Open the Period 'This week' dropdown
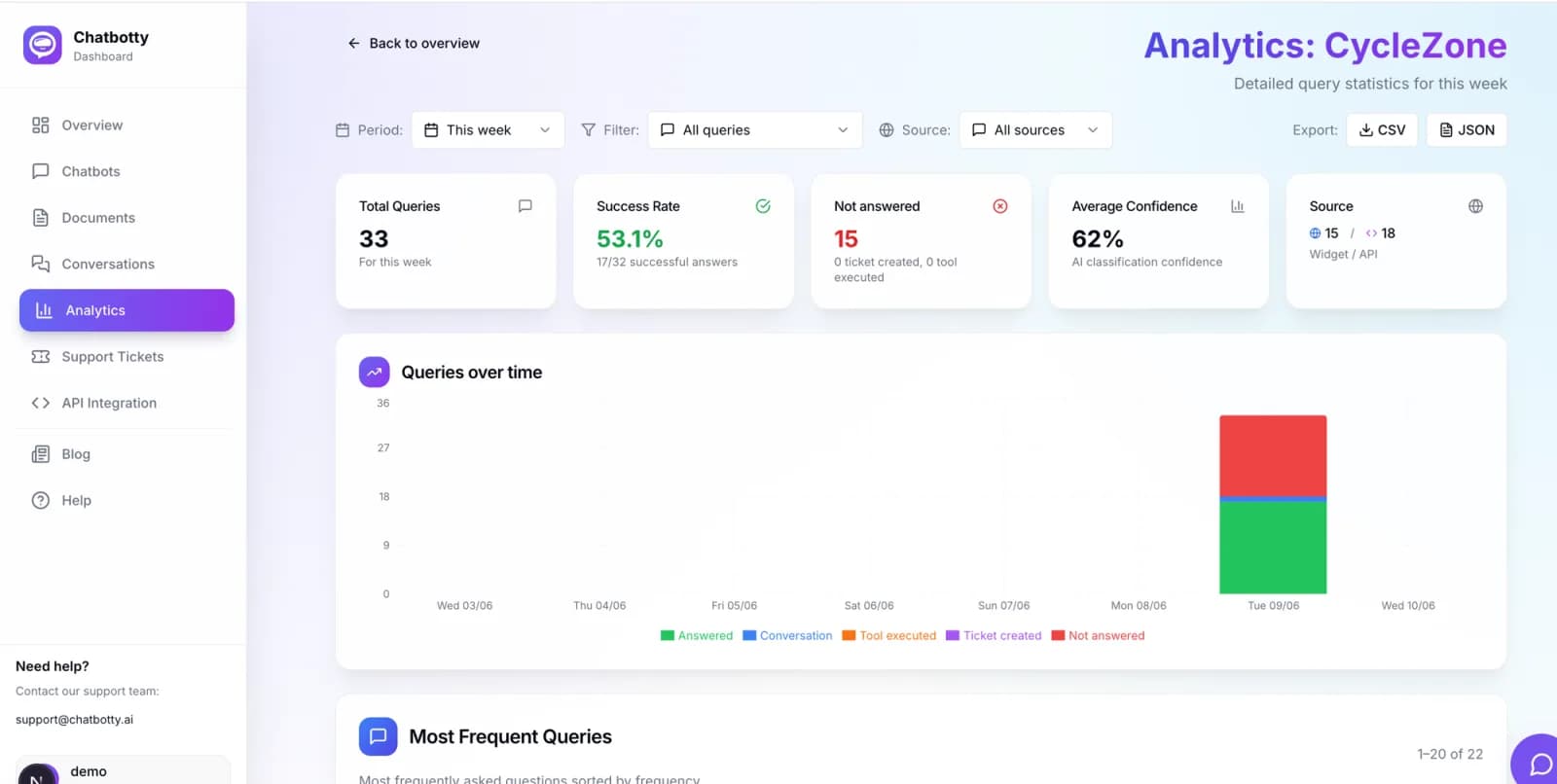 point(488,130)
